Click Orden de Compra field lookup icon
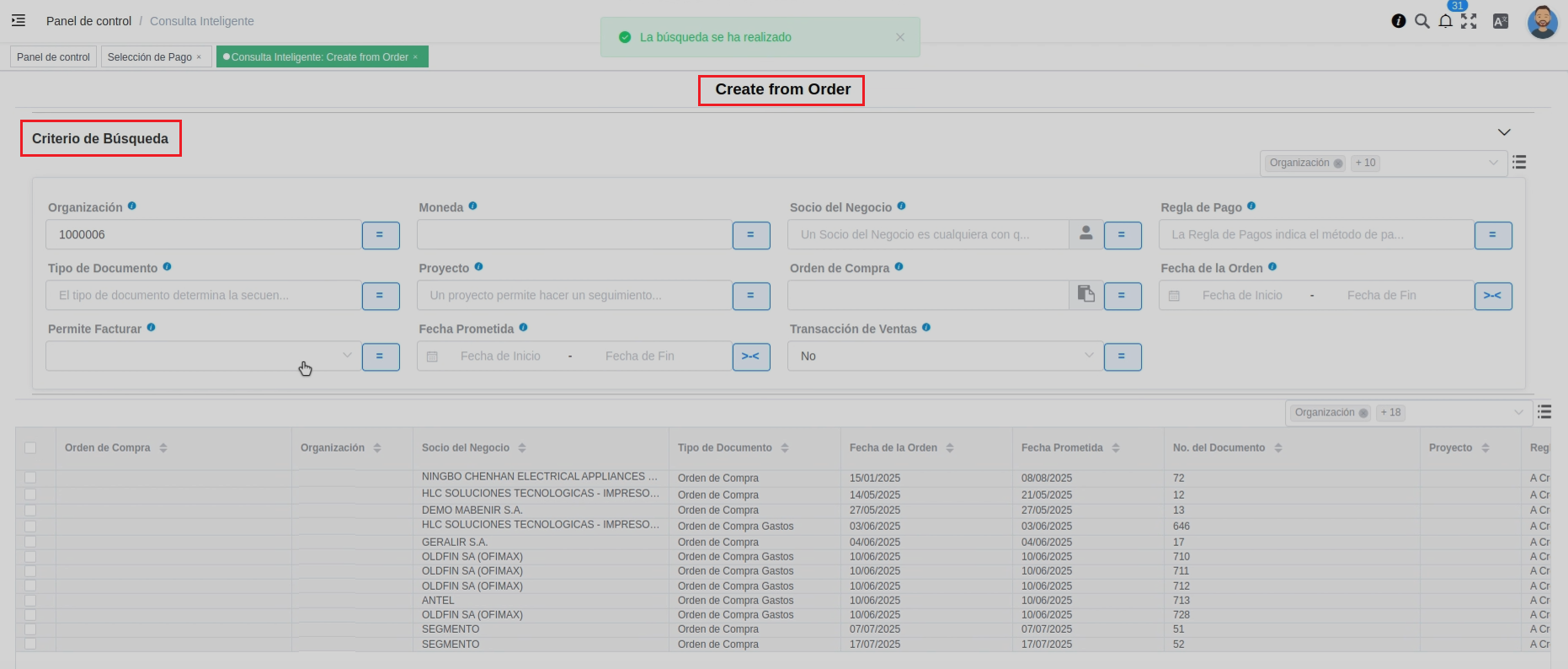 click(x=1086, y=295)
